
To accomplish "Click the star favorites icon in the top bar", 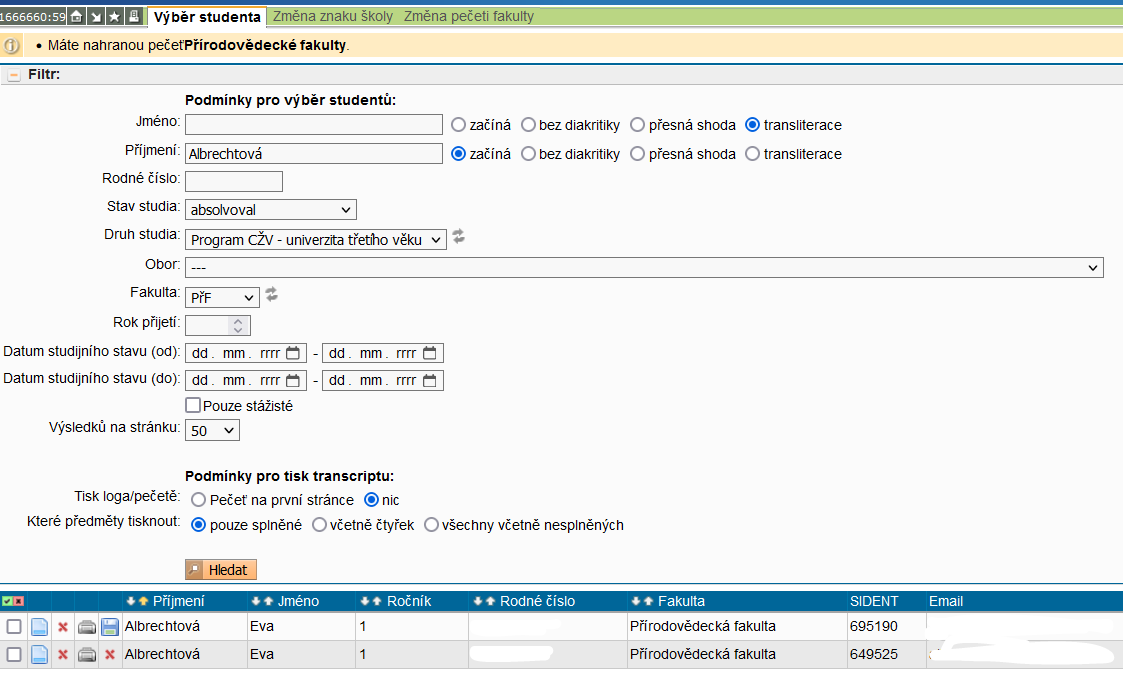I will pos(115,16).
